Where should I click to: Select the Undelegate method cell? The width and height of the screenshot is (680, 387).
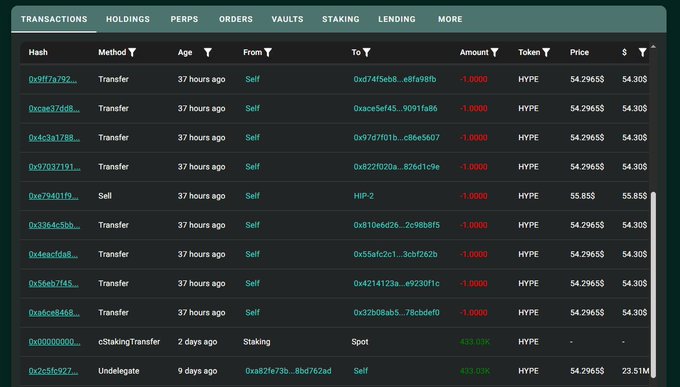tap(119, 371)
